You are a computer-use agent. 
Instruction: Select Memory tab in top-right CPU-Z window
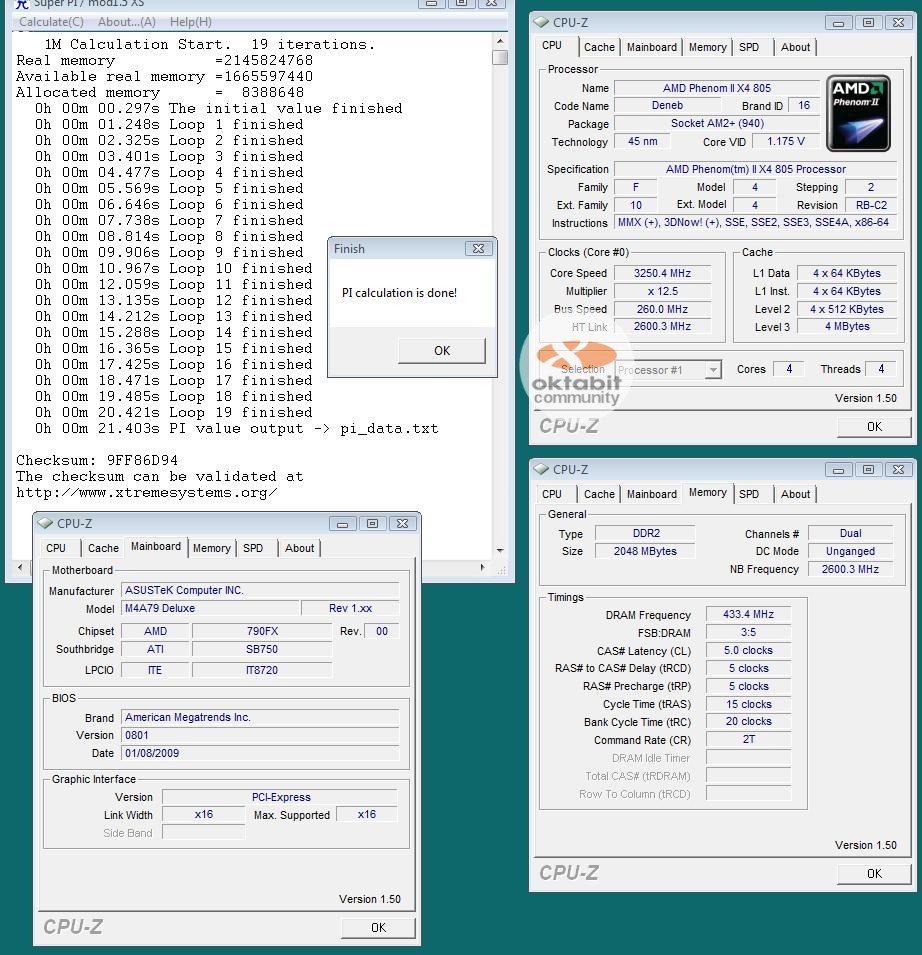click(708, 47)
